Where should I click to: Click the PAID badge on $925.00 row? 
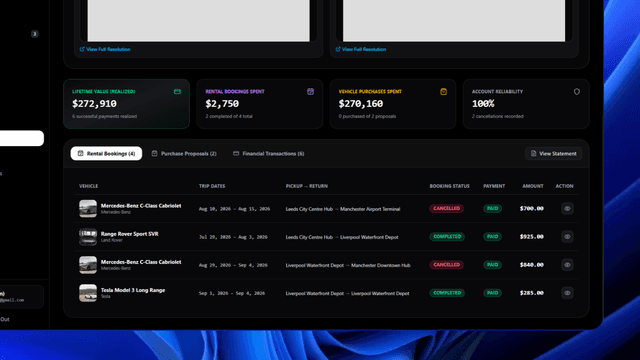pyautogui.click(x=493, y=237)
